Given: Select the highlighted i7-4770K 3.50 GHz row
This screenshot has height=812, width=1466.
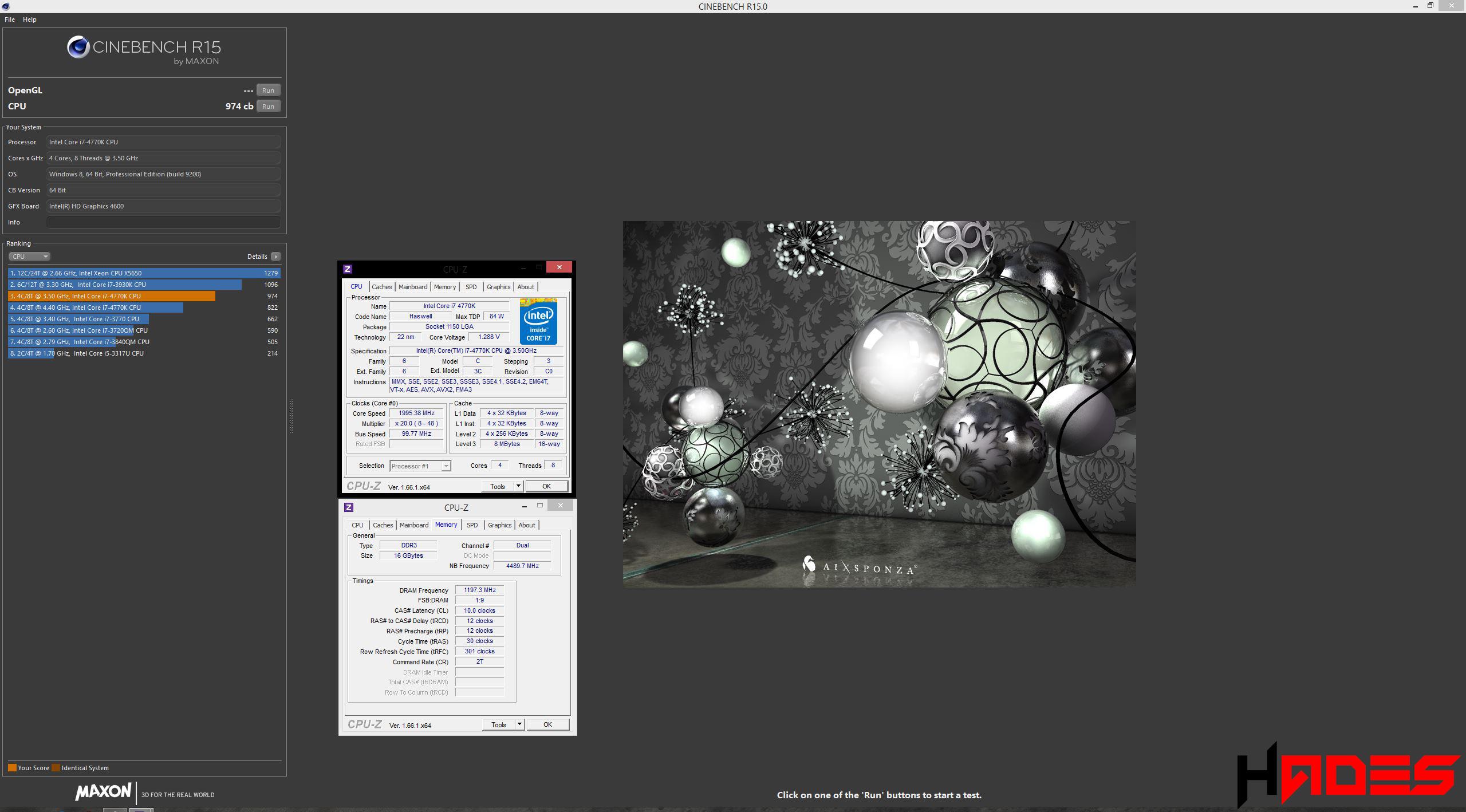Looking at the screenshot, I should 144,296.
